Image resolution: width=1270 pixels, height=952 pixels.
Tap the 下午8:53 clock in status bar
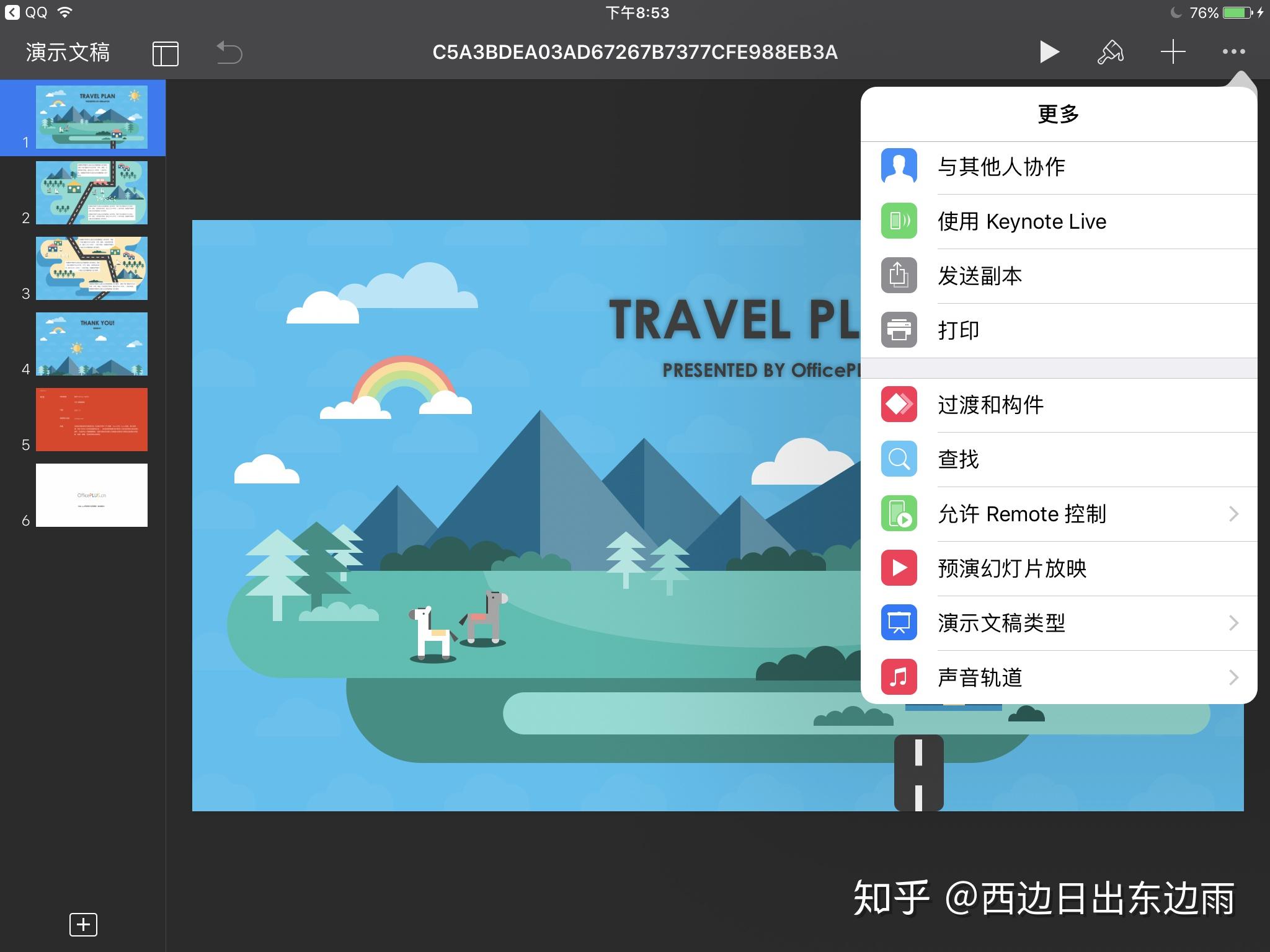(637, 12)
